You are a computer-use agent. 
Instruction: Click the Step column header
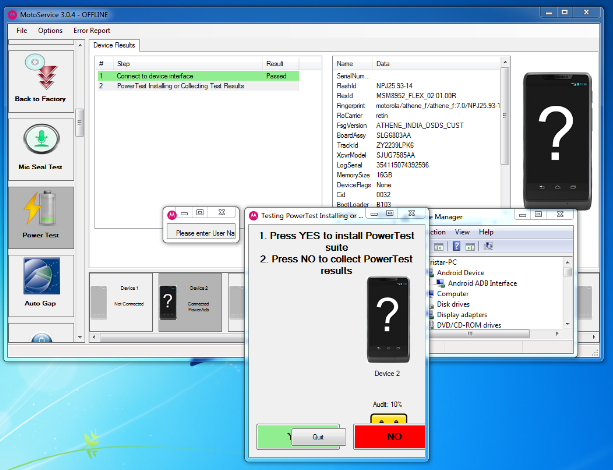188,63
